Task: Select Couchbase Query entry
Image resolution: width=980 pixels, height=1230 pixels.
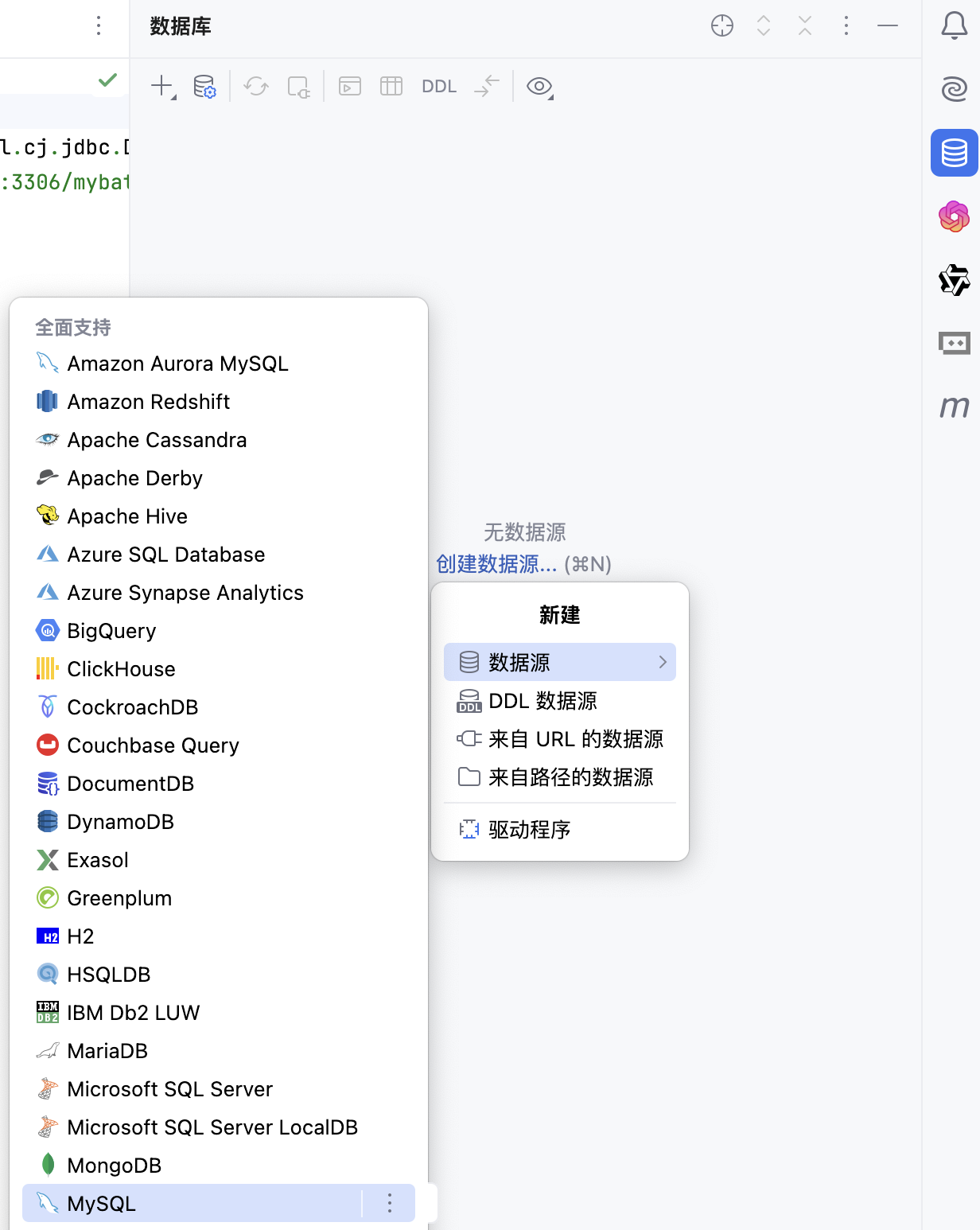Action: (x=219, y=745)
